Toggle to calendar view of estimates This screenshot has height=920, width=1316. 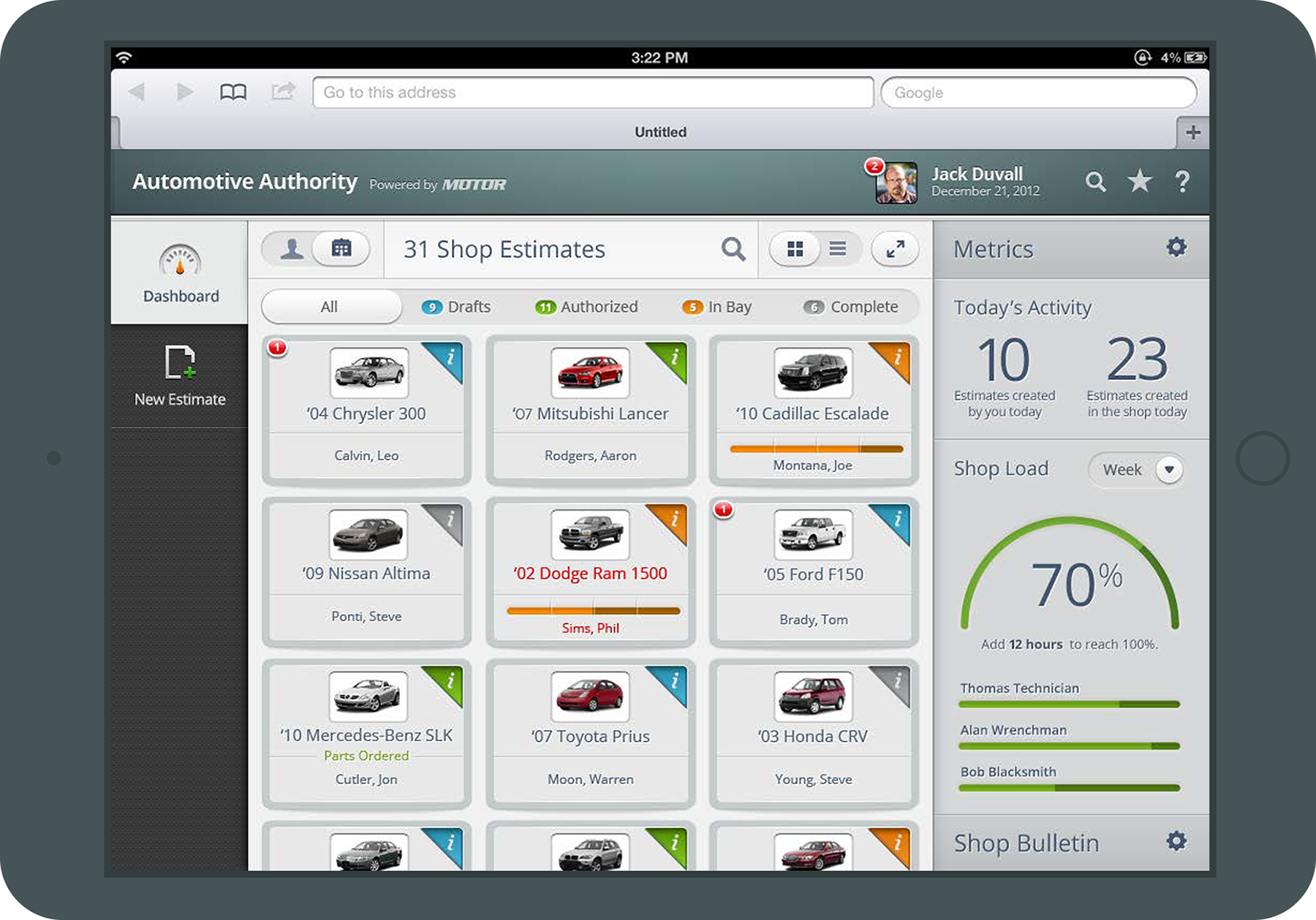(x=341, y=249)
